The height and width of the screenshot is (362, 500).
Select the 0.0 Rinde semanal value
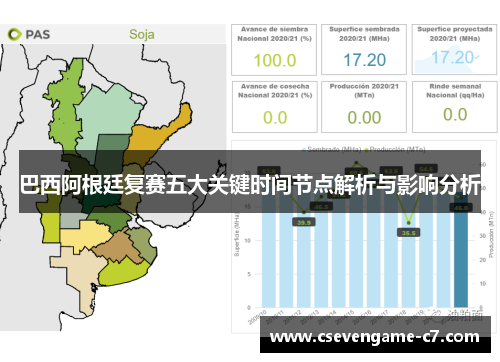click(x=455, y=115)
